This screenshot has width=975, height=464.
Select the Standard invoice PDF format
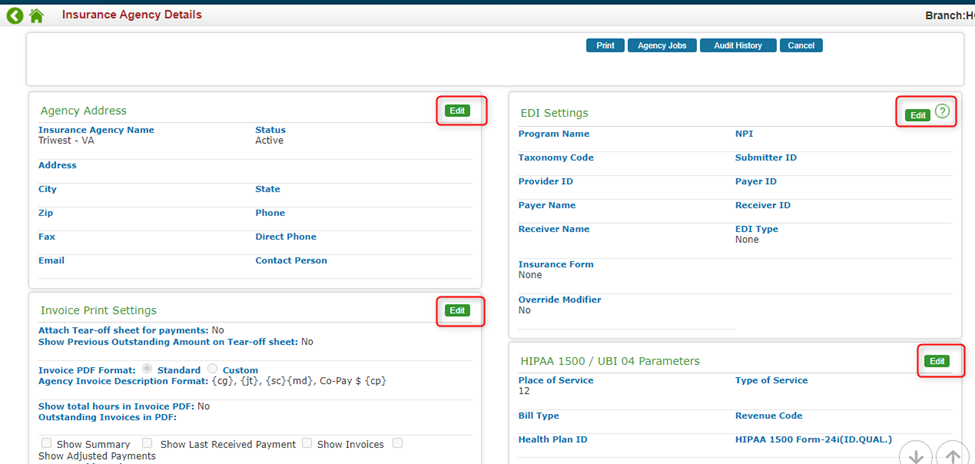coord(148,369)
